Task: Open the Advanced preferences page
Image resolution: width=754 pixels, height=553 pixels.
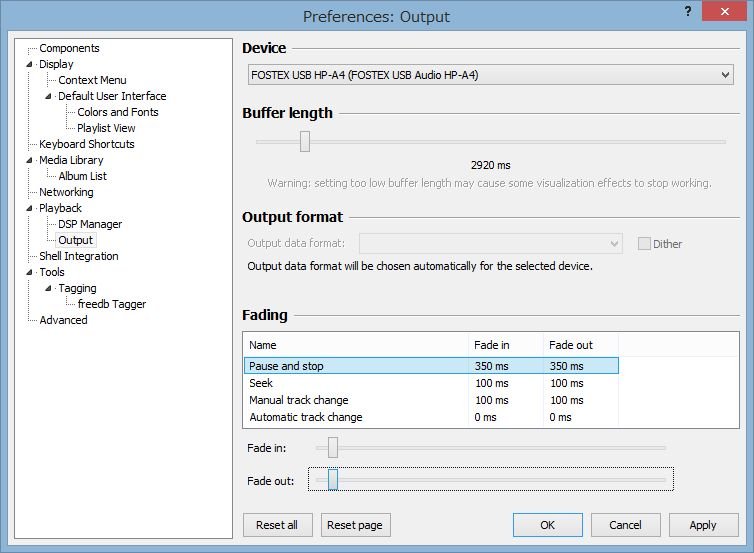Action: (x=63, y=320)
